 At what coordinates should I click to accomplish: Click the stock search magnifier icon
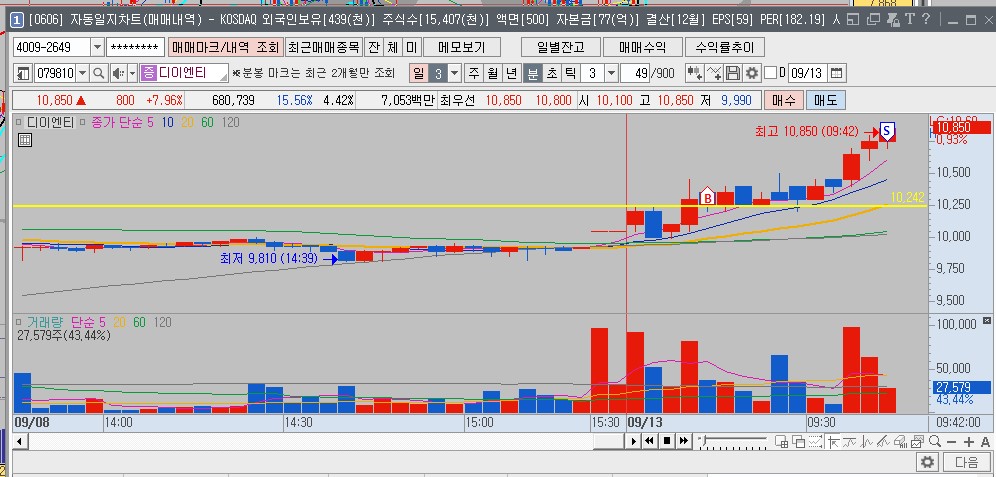coord(98,73)
